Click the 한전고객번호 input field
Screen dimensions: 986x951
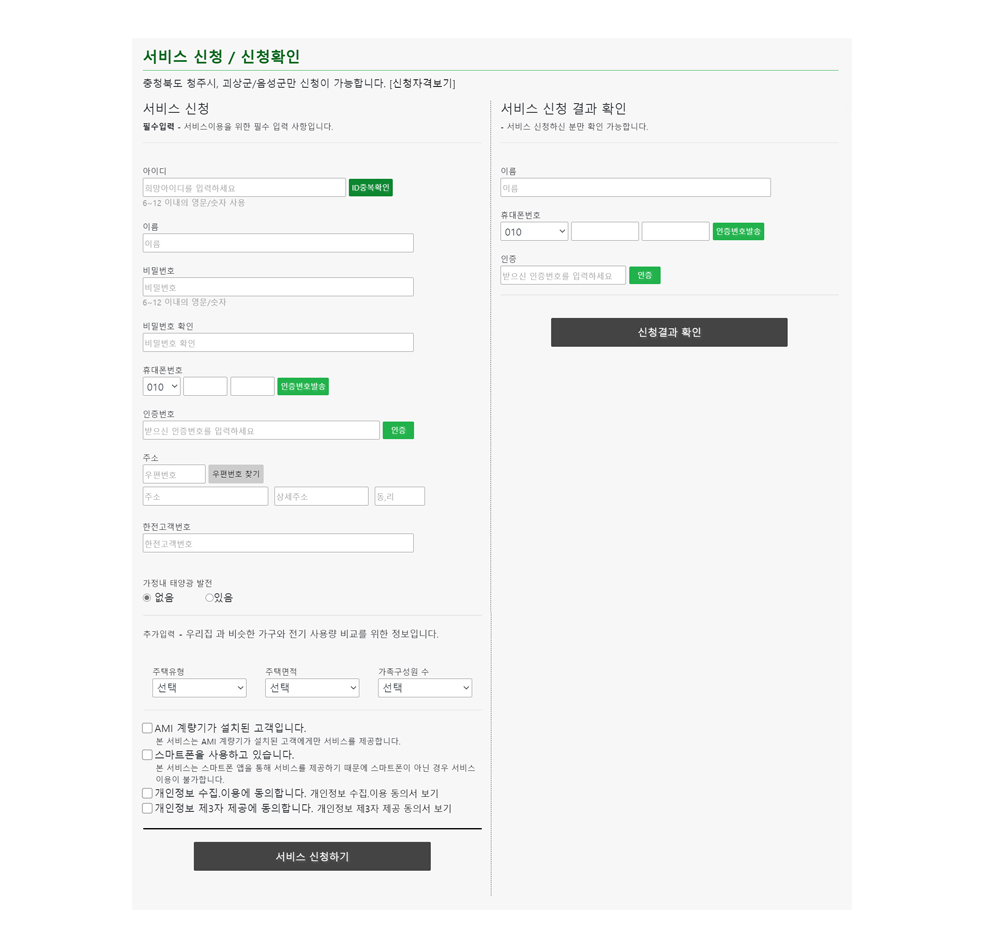coord(278,543)
